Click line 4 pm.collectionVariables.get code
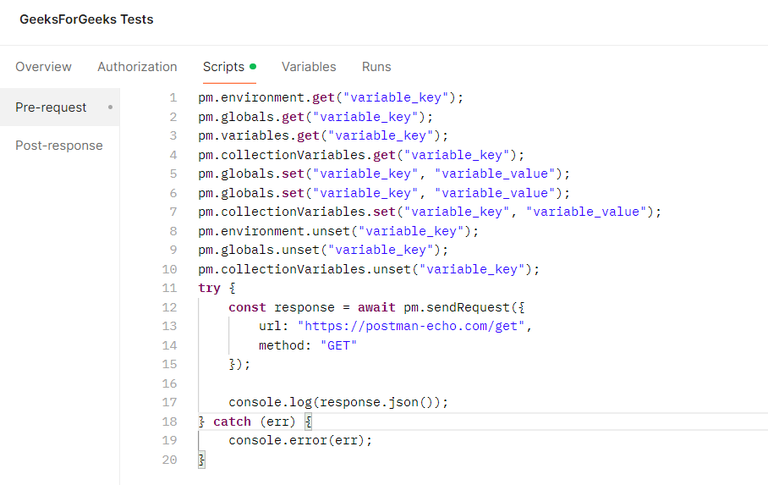 361,155
